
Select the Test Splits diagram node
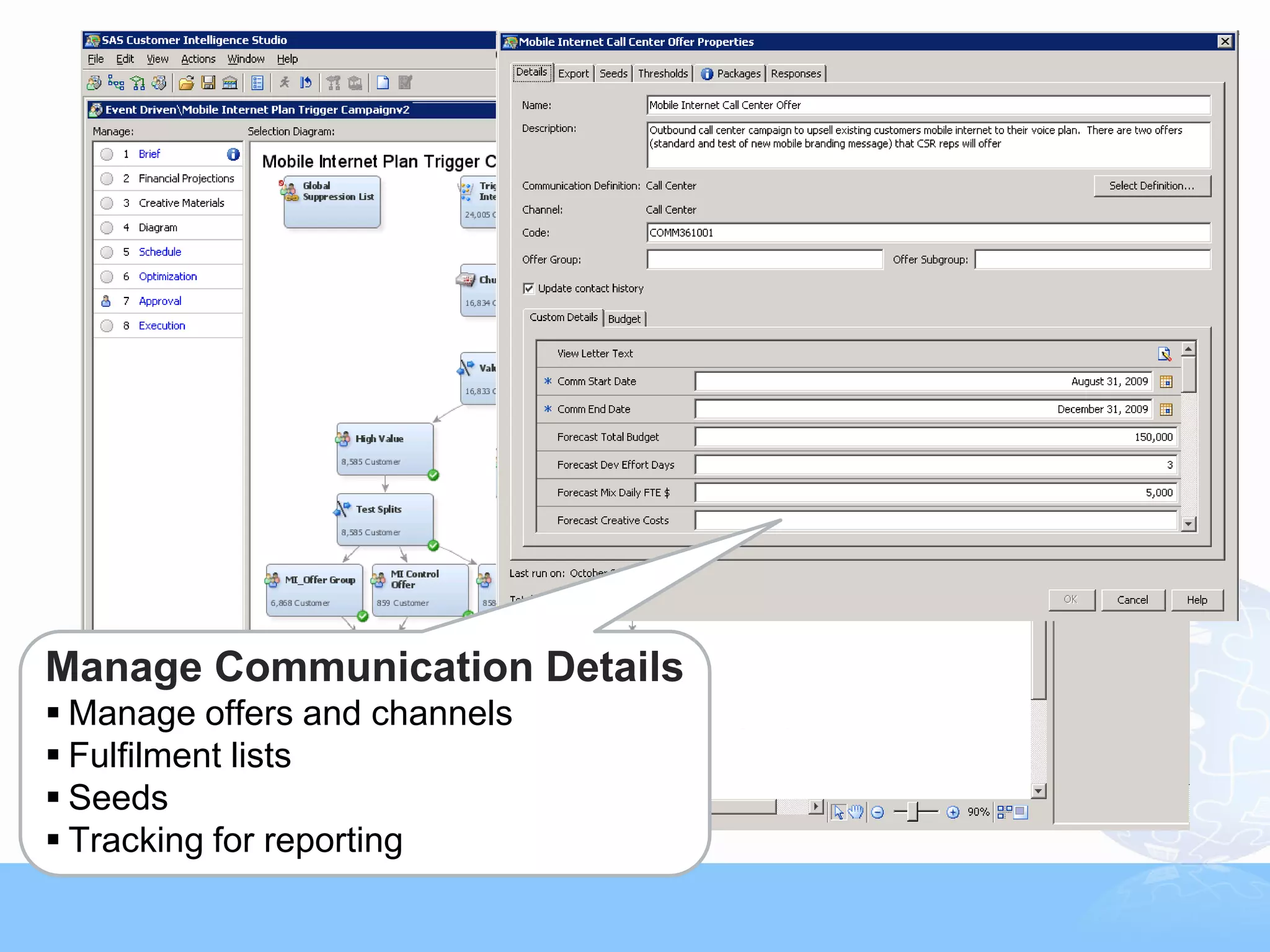(384, 519)
